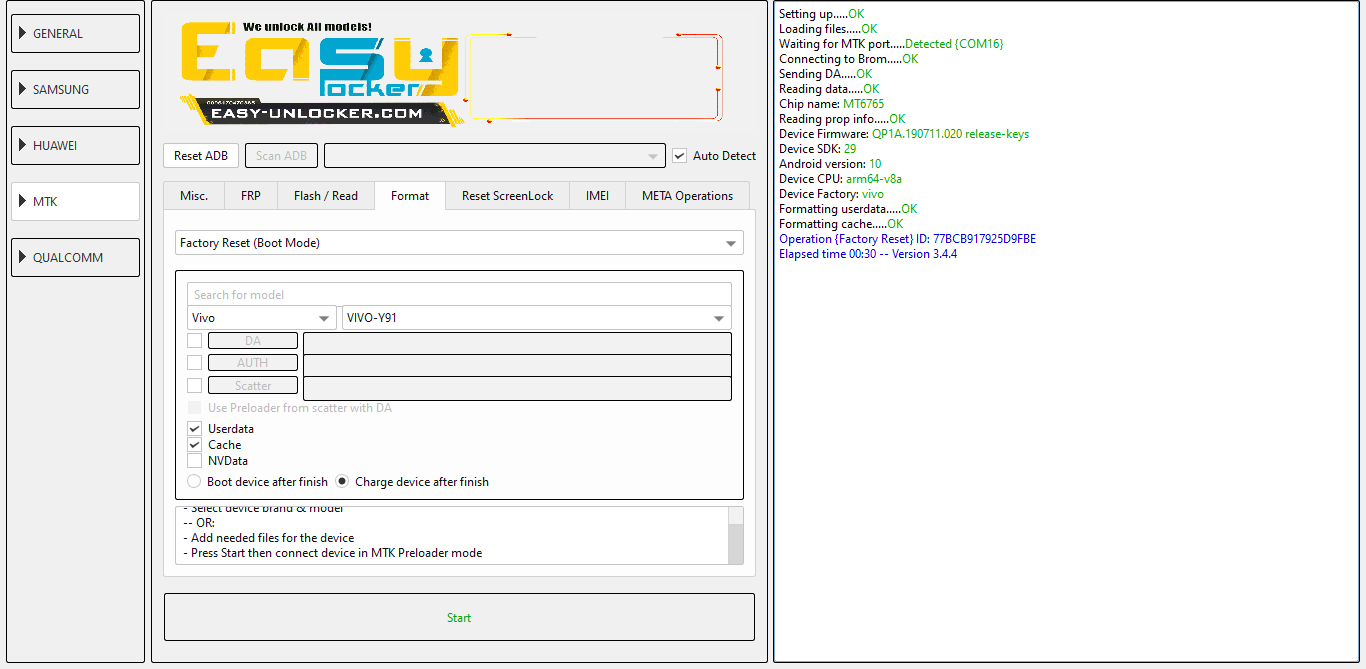Click the Scan ADB button

(x=282, y=155)
